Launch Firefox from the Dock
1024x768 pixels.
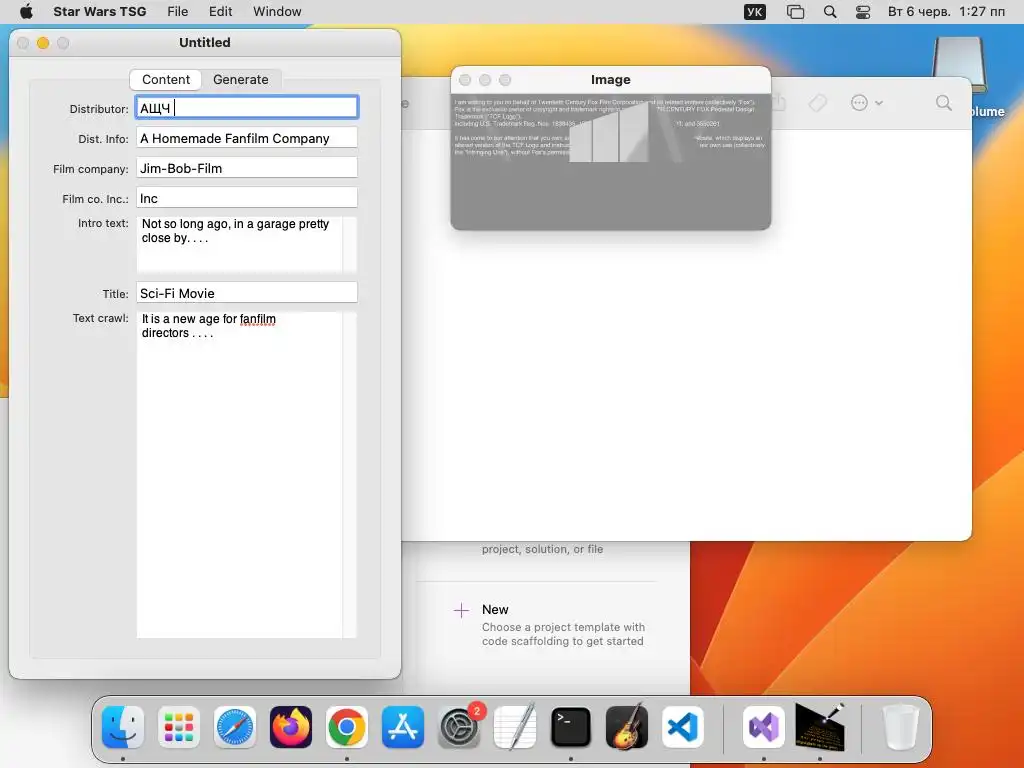291,727
